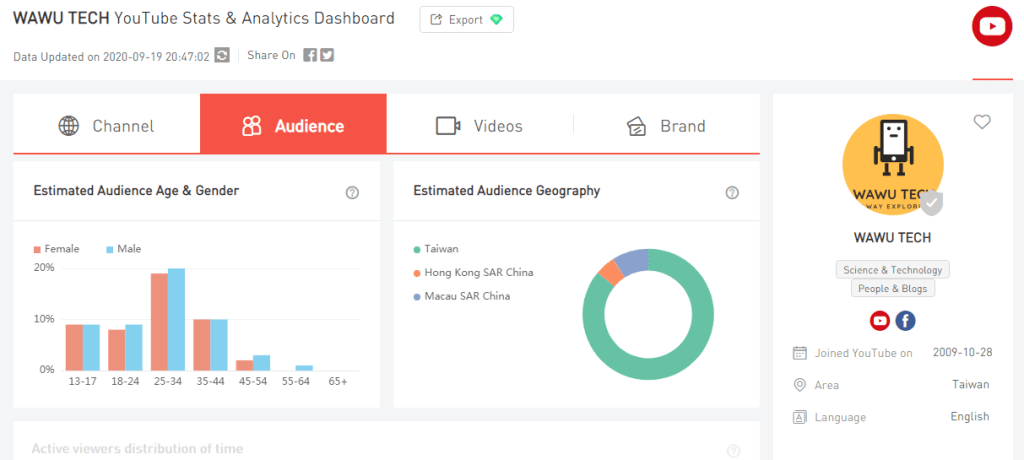Viewport: 1024px width, 460px height.
Task: Switch to the Videos tab
Action: point(480,126)
